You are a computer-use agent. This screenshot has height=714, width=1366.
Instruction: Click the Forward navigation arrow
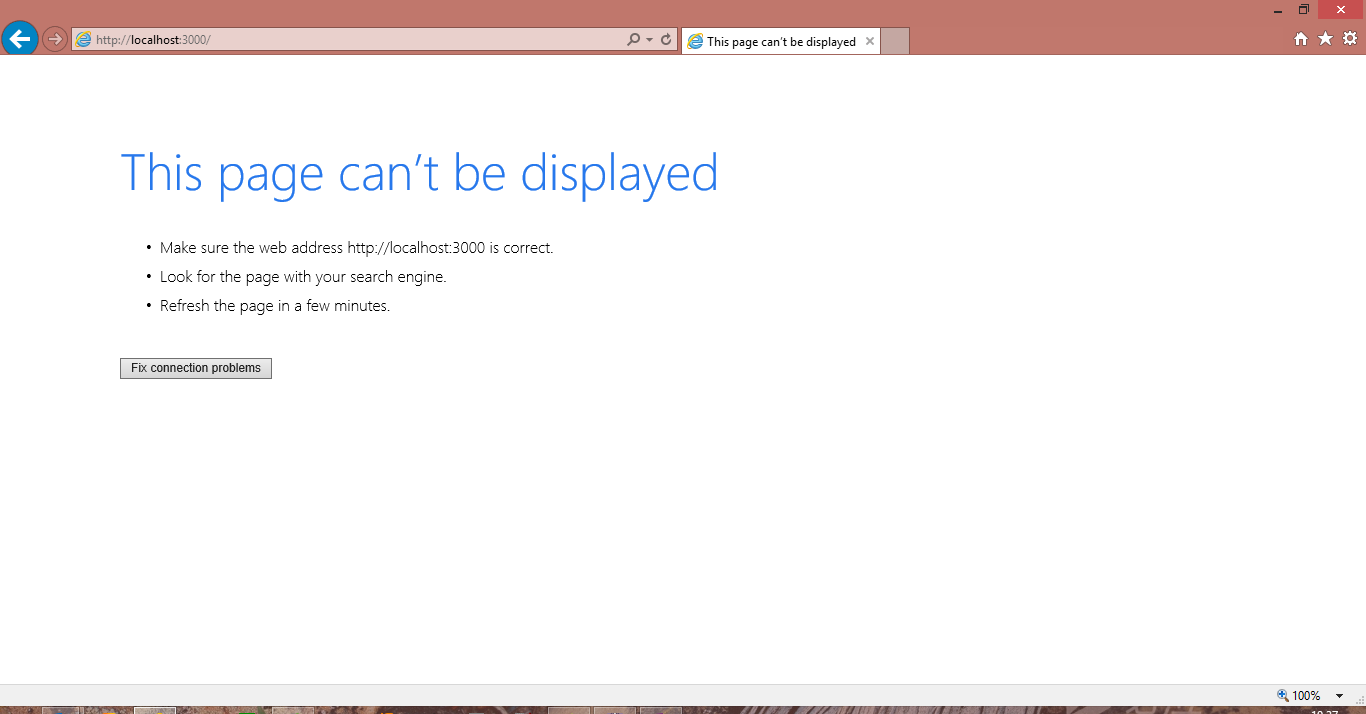click(x=55, y=40)
